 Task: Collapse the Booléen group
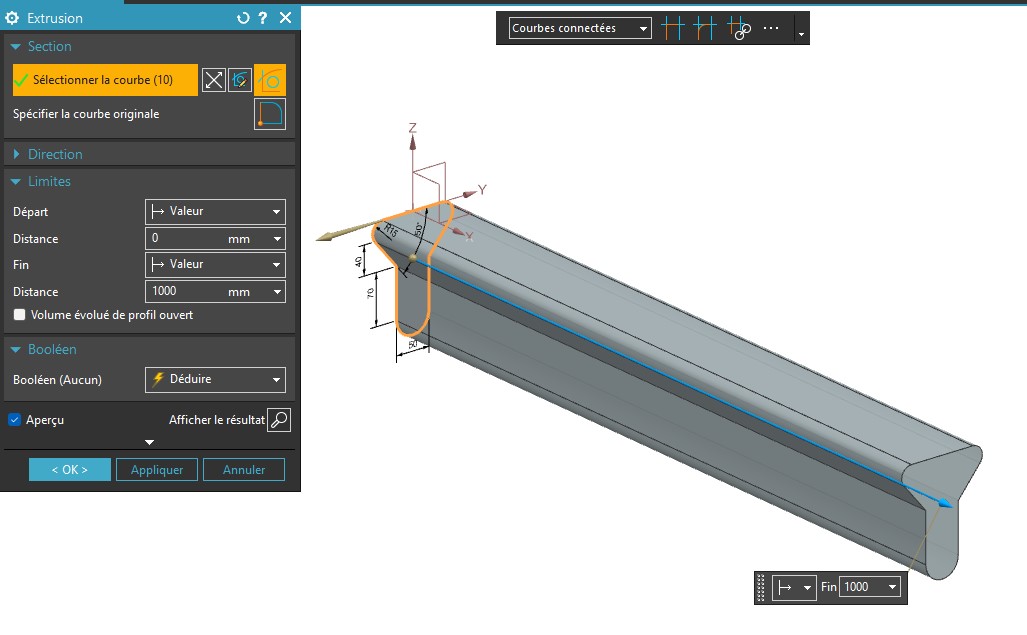click(16, 350)
